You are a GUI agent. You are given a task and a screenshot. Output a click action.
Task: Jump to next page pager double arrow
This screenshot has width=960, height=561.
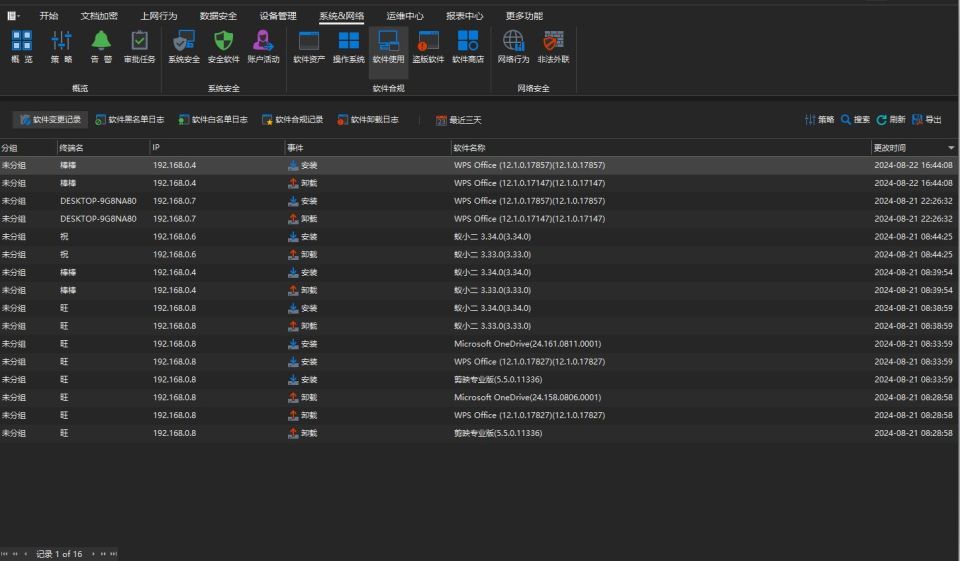click(x=103, y=554)
